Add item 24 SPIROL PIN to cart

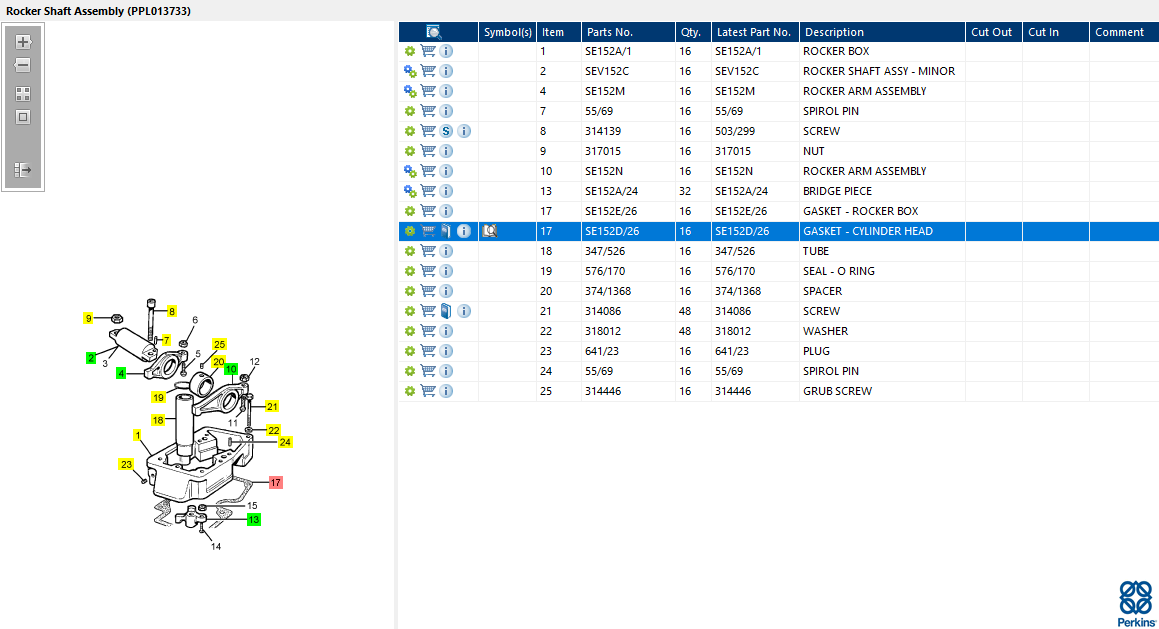428,370
